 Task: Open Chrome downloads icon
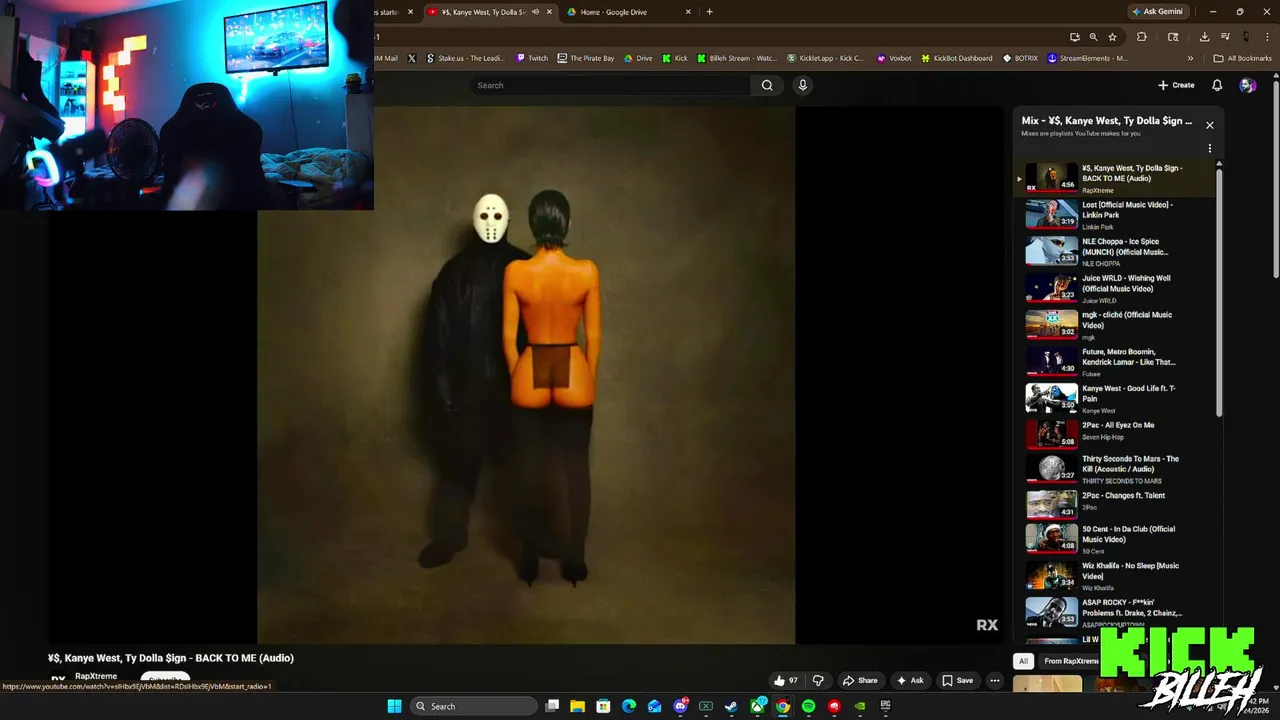tap(1204, 37)
